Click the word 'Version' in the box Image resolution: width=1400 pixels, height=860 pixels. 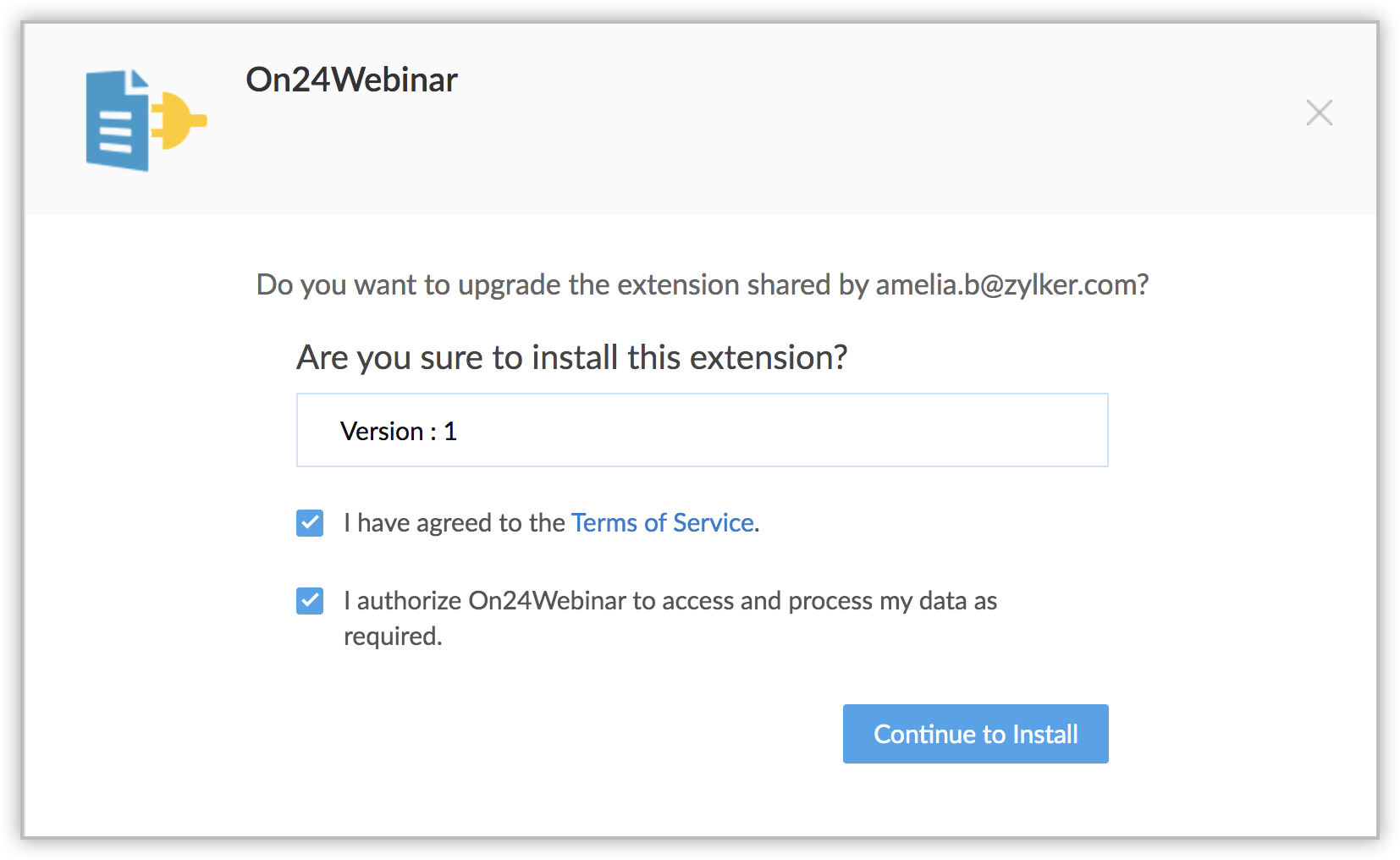coord(382,432)
